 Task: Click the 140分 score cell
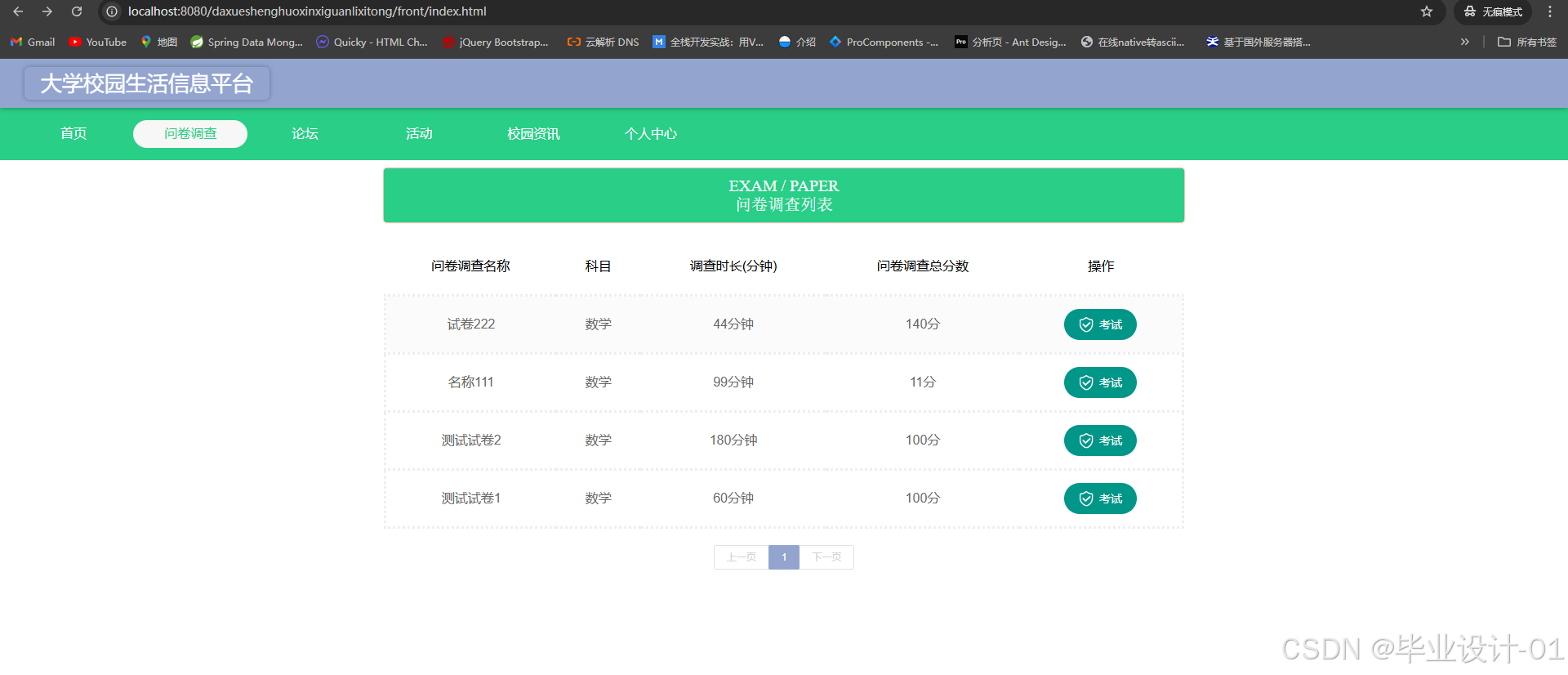[923, 324]
